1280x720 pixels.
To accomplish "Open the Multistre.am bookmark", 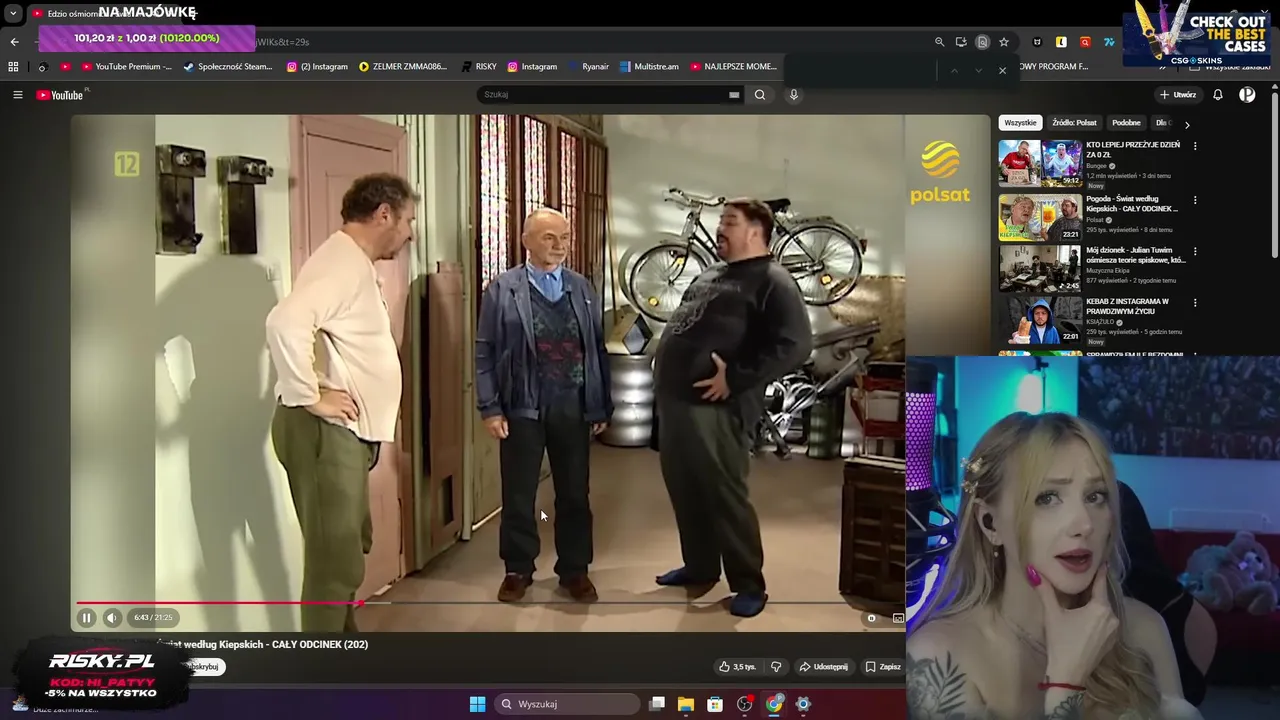I will tap(649, 67).
